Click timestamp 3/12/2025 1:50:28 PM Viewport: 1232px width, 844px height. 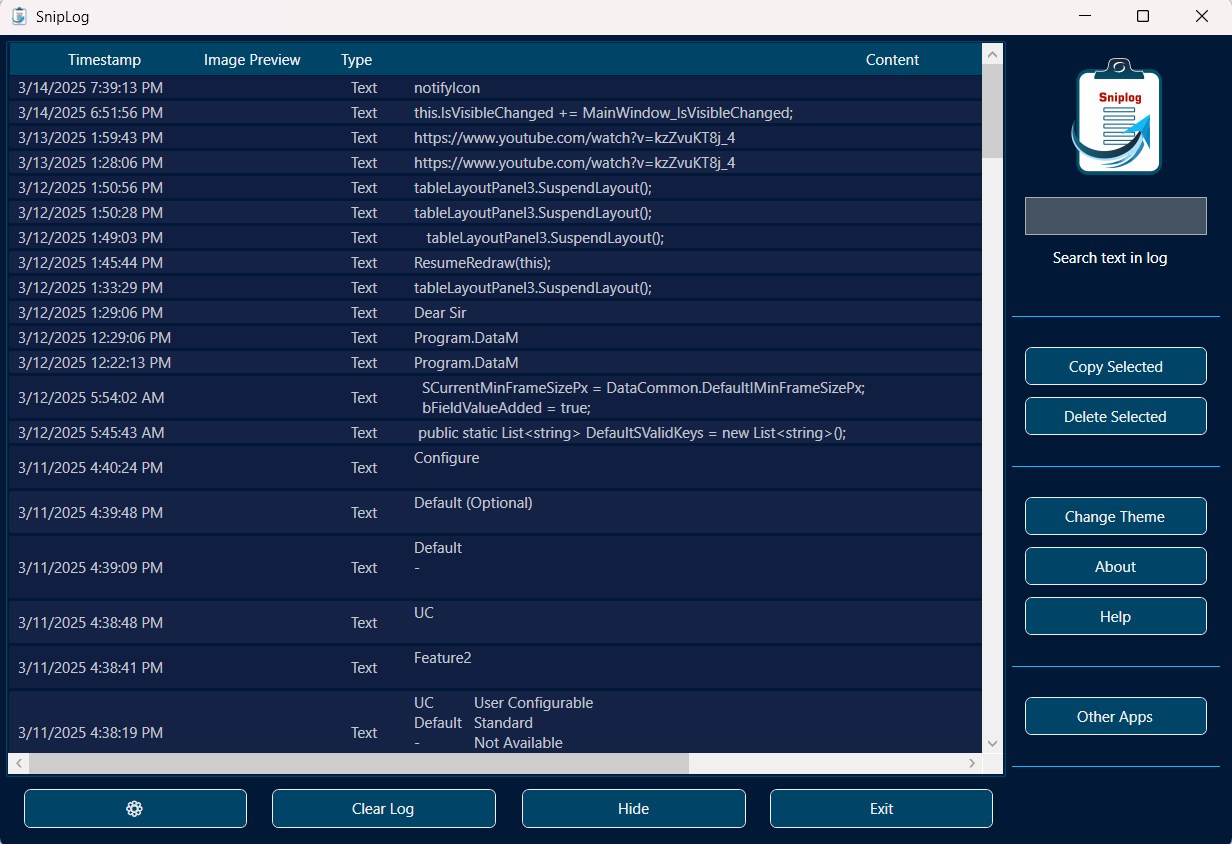click(91, 213)
